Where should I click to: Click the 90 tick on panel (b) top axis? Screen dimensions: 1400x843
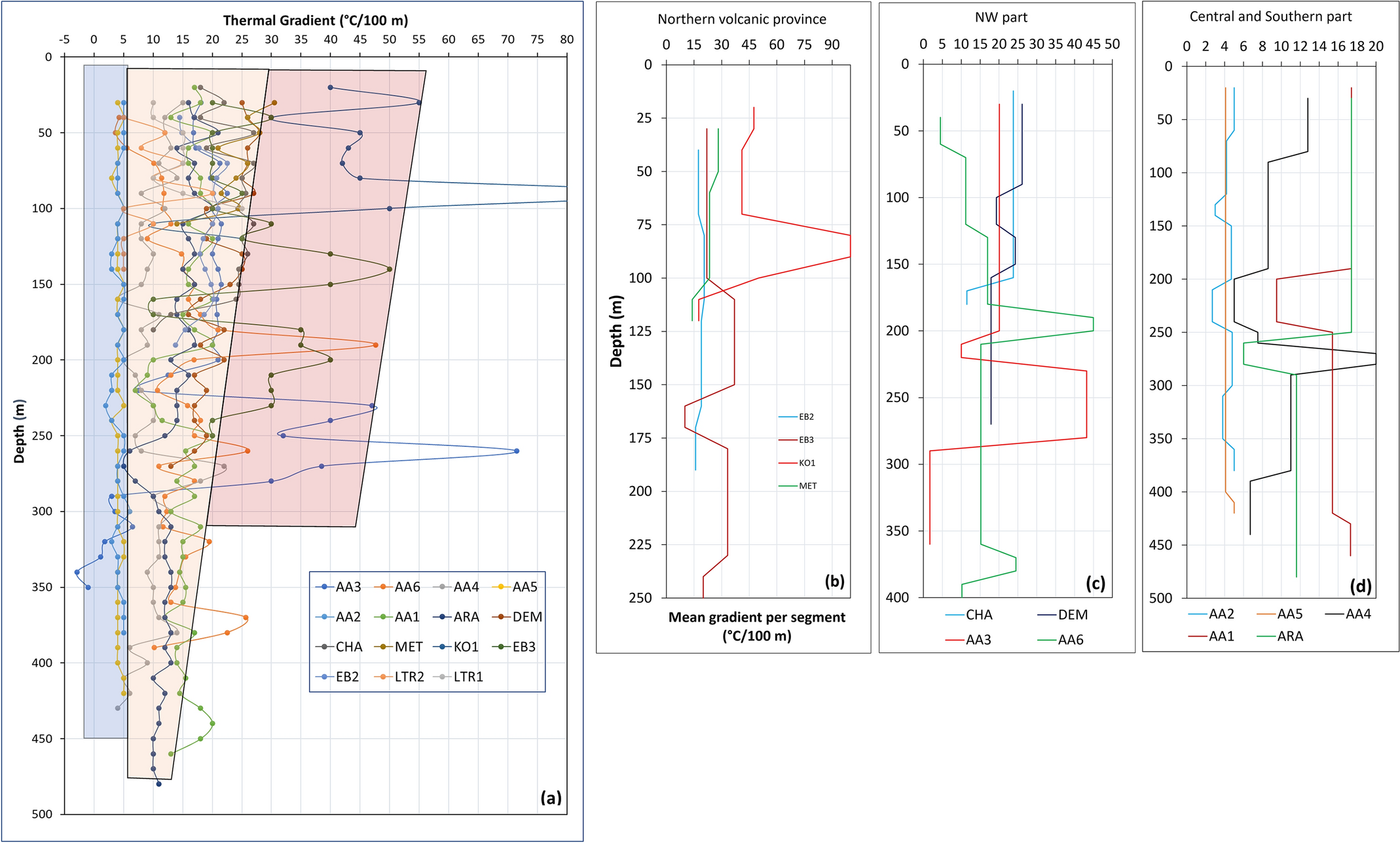click(832, 45)
